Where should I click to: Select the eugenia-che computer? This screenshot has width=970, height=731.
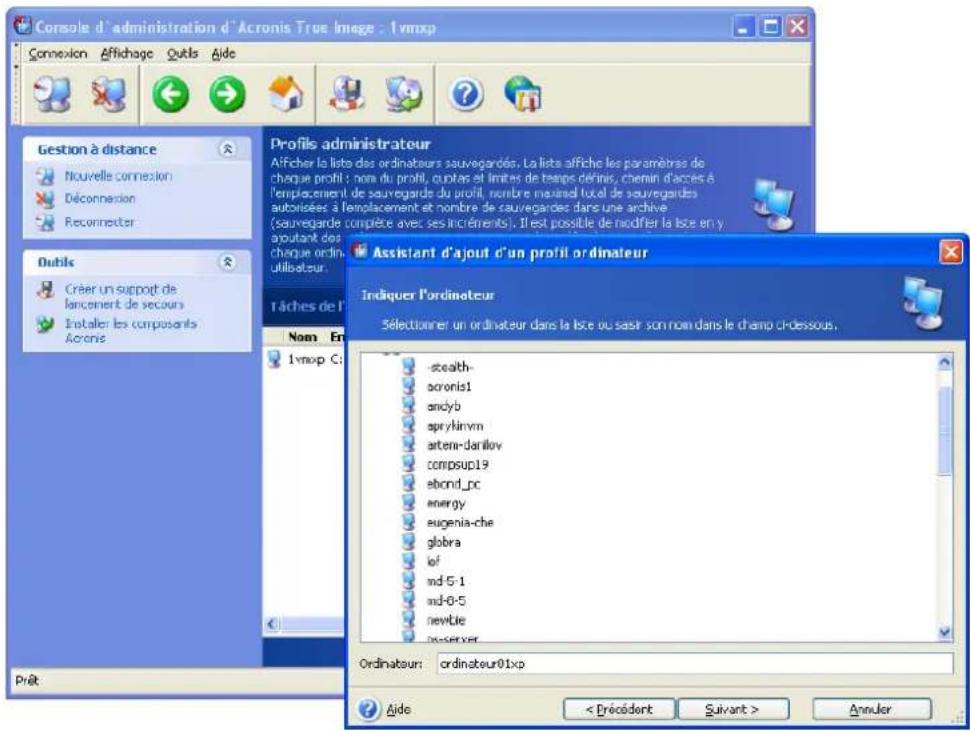(460, 523)
